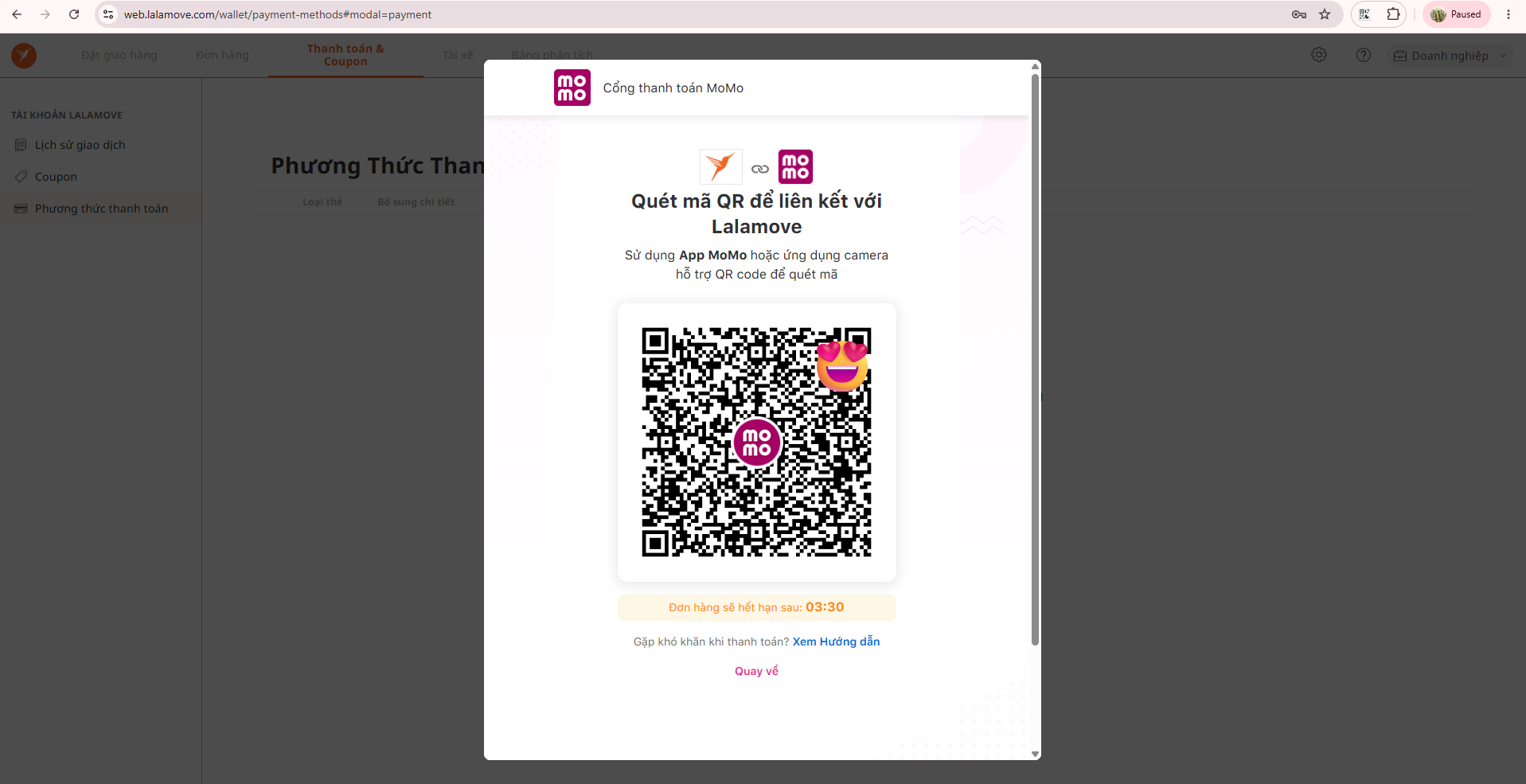Click the Quét mã QR để liên kết heading
The image size is (1526, 784).
pos(756,213)
